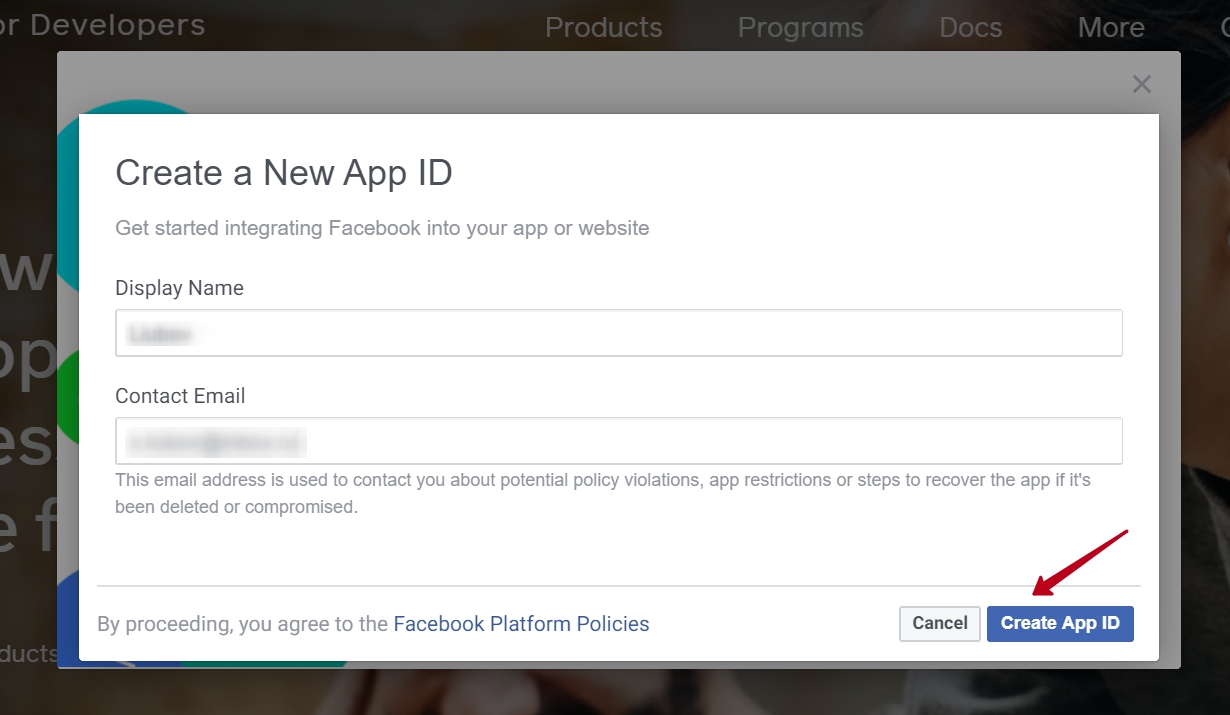Click the 'By proceeding, you agree' text
Viewport: 1230px width, 715px height.
point(242,624)
